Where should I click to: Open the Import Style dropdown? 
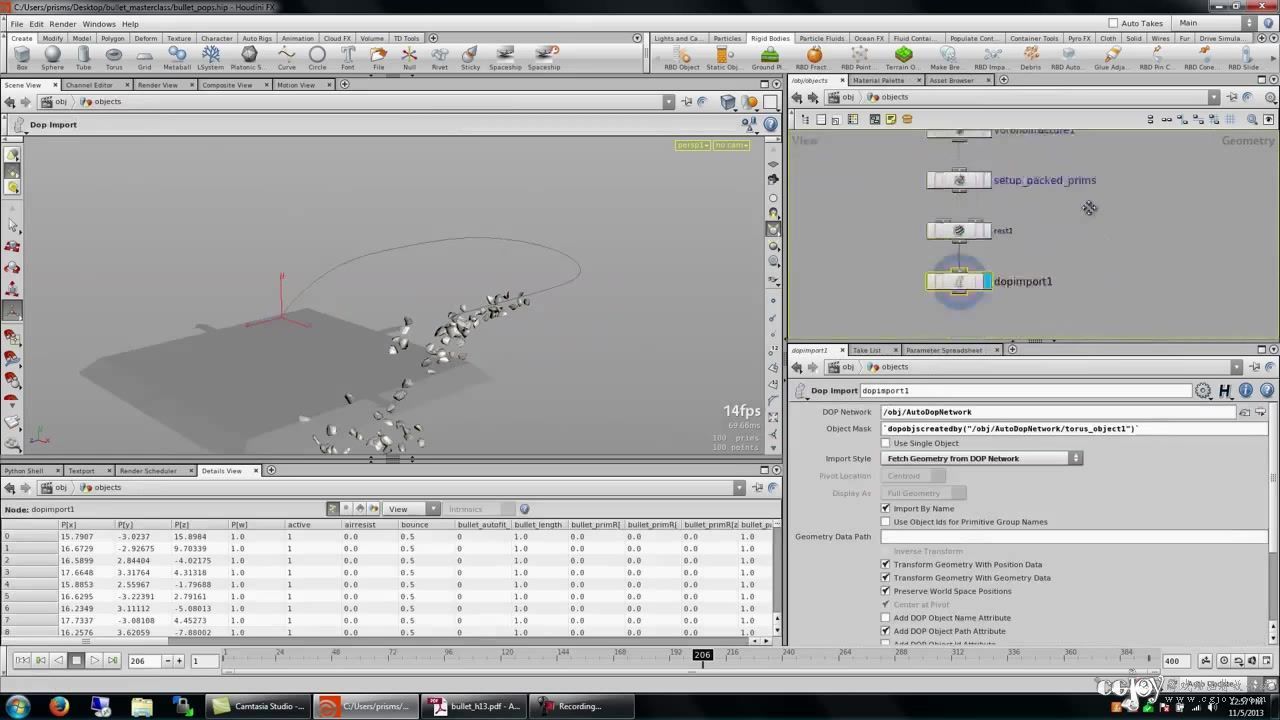982,458
